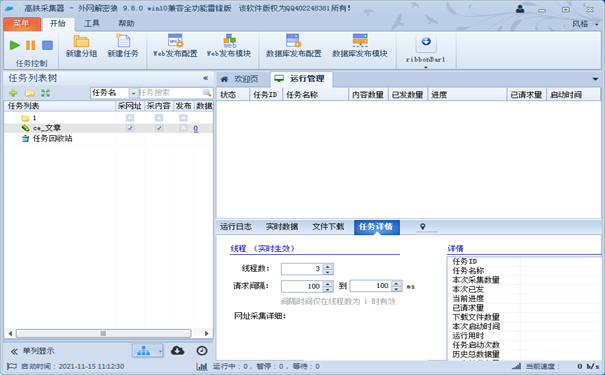Click left arrow of task tree scrollbar
This screenshot has height=375, width=605.
pos(10,333)
